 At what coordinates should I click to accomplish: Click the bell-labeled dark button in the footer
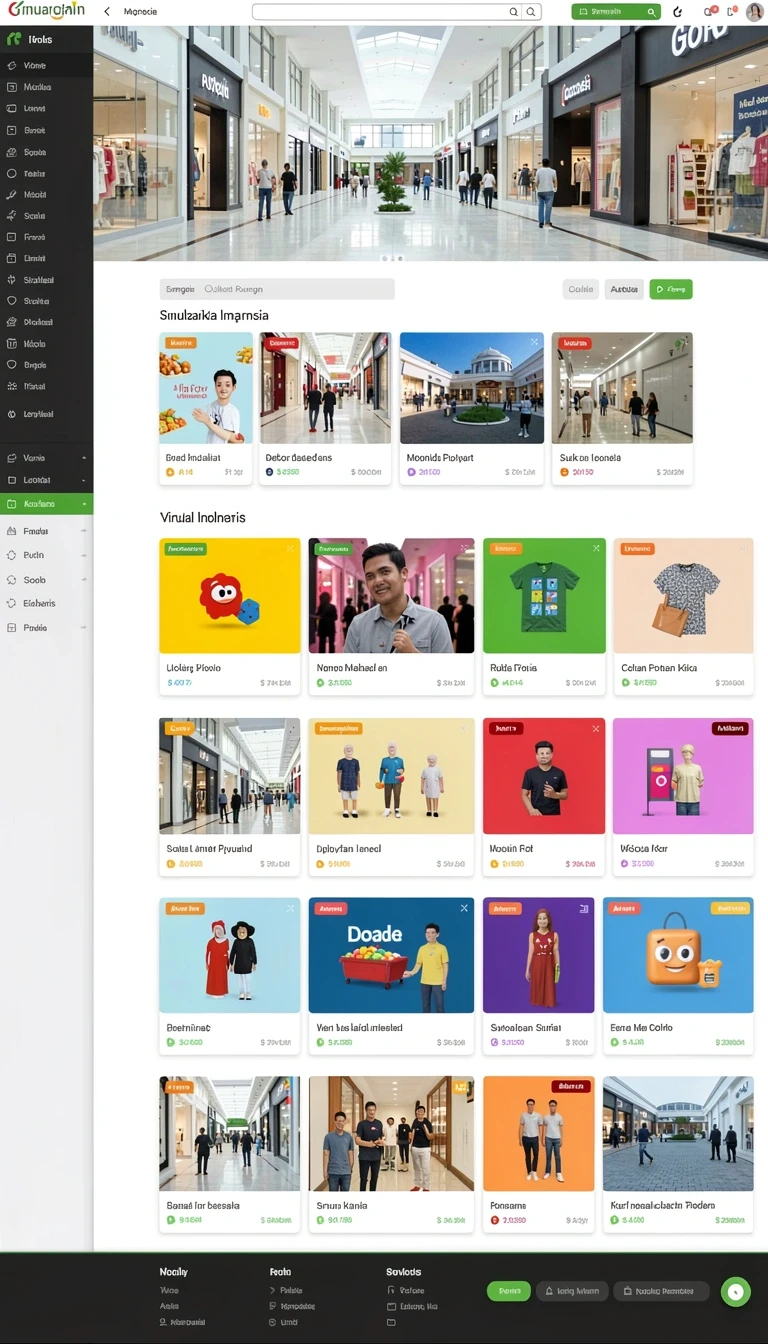(x=572, y=1291)
